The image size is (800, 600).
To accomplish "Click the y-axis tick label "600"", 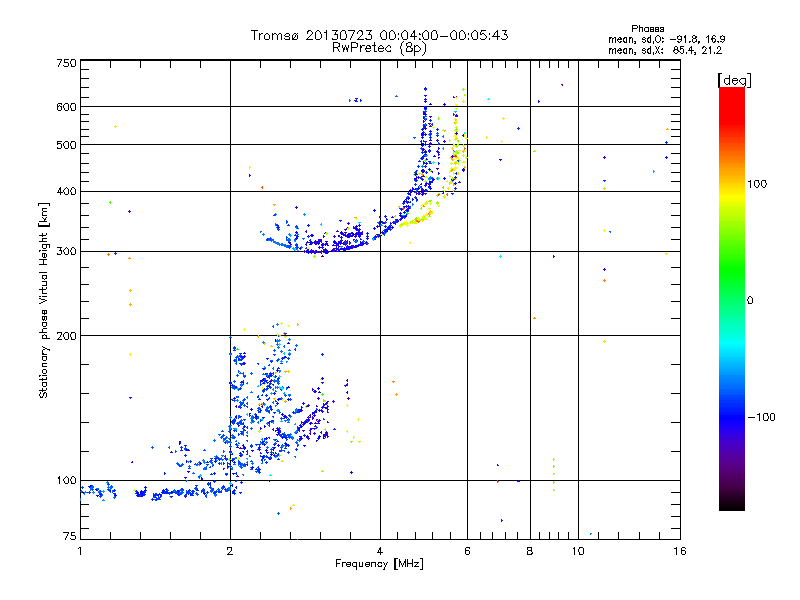I will coord(66,107).
